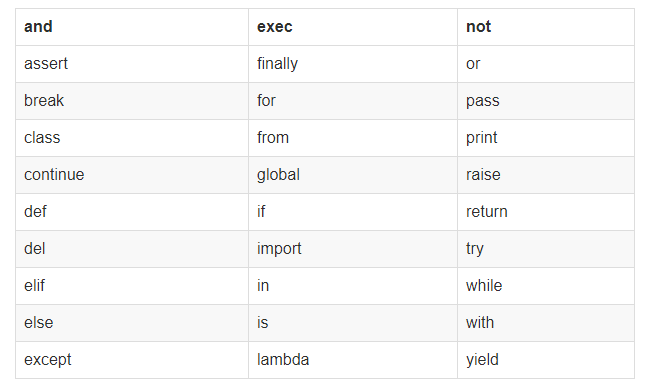
Task: Select the 'elif' keyword cell
Action: point(132,286)
